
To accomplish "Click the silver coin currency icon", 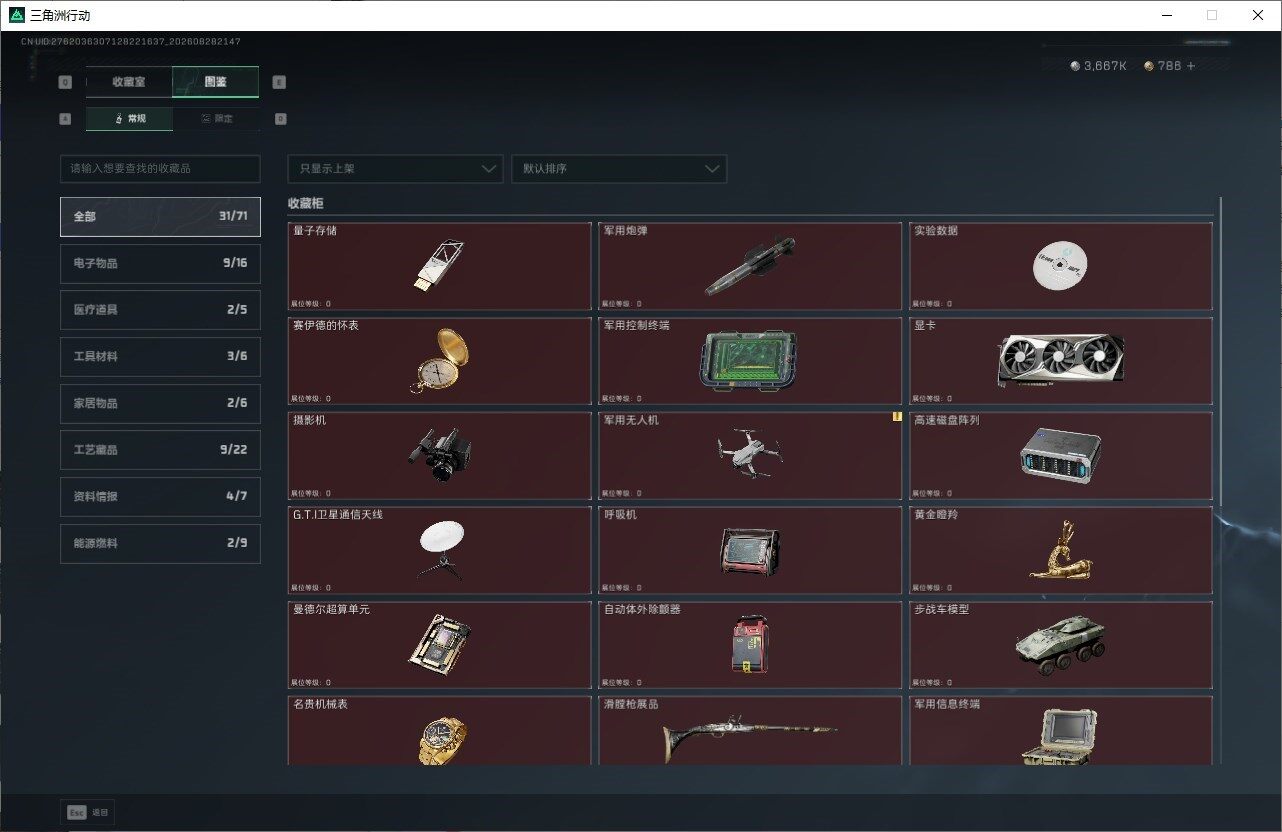I will 1075,66.
